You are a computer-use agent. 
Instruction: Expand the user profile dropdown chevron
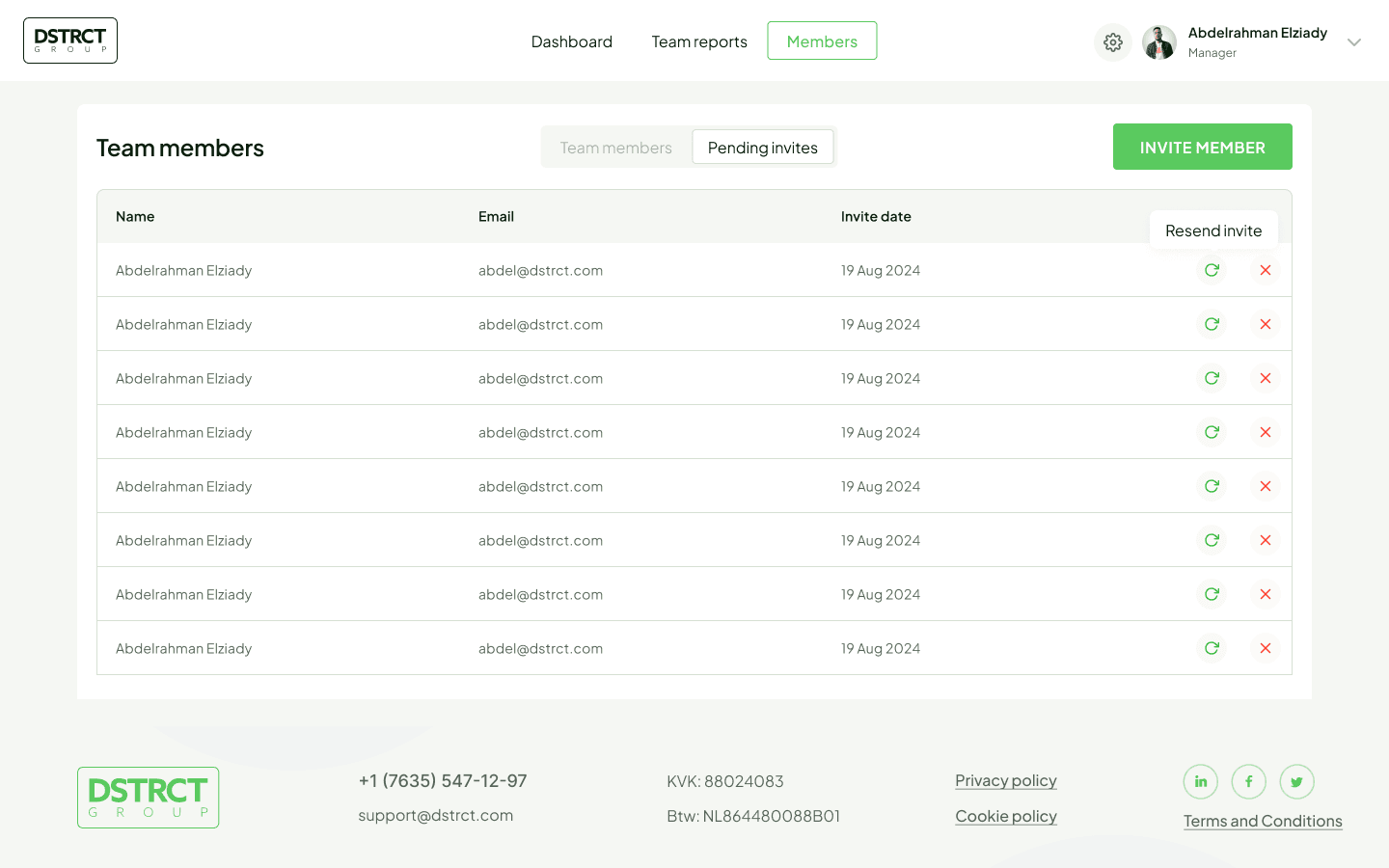click(1353, 42)
